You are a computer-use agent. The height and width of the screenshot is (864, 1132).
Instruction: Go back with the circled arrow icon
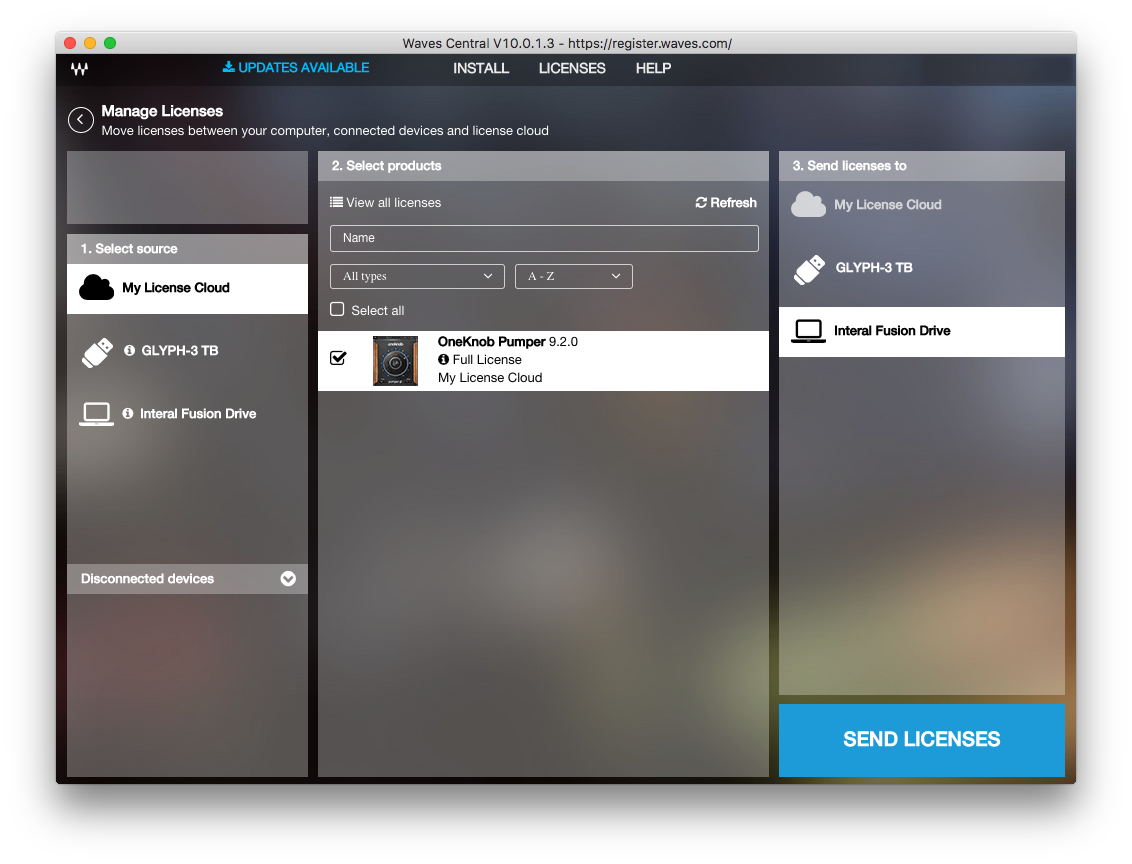(x=81, y=120)
